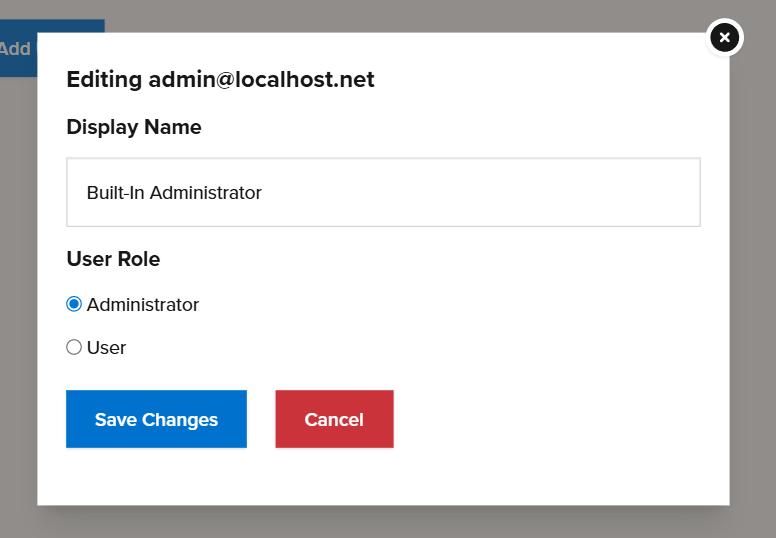Click the Editing admin@localhost.net dialog title
Viewport: 776px width, 538px height.
[x=220, y=80]
